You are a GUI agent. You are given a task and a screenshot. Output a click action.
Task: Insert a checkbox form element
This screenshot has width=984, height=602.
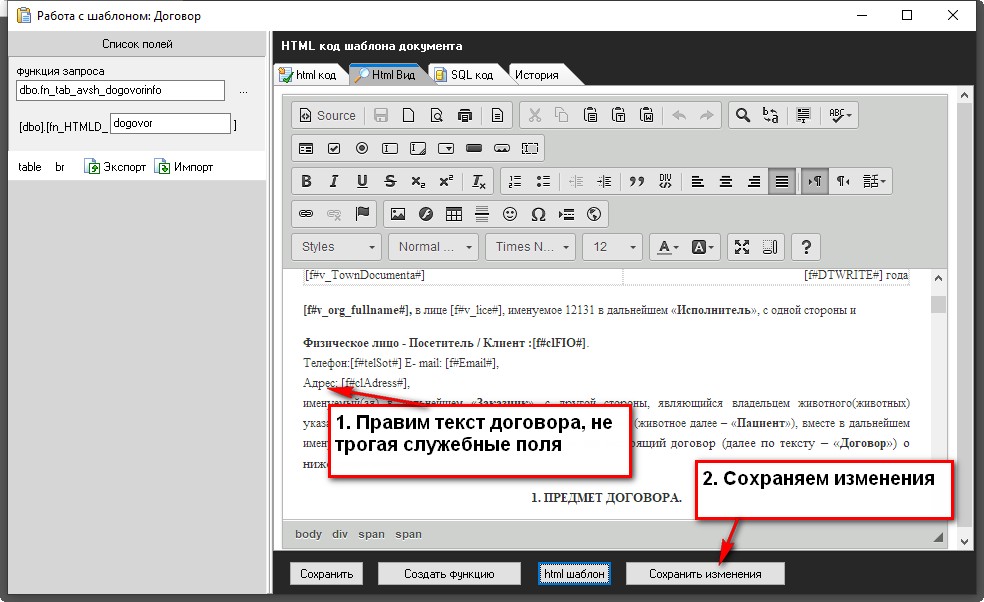coord(334,148)
